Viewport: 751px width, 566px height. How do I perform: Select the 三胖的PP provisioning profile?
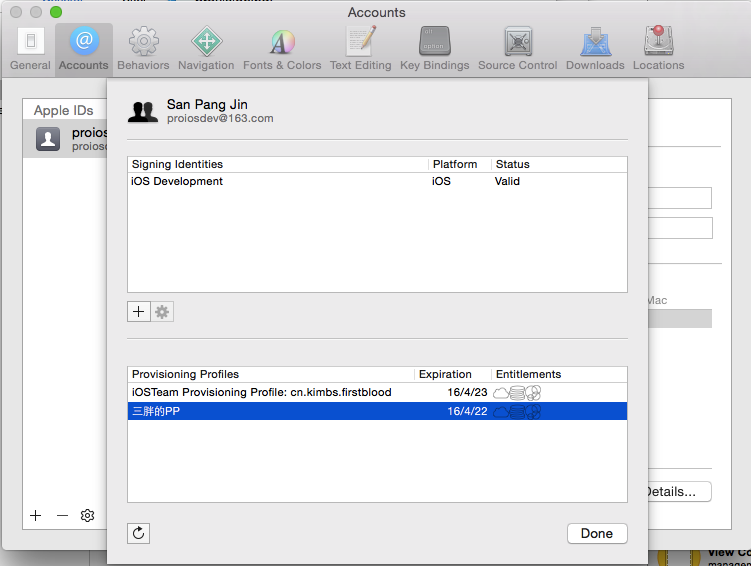click(377, 411)
